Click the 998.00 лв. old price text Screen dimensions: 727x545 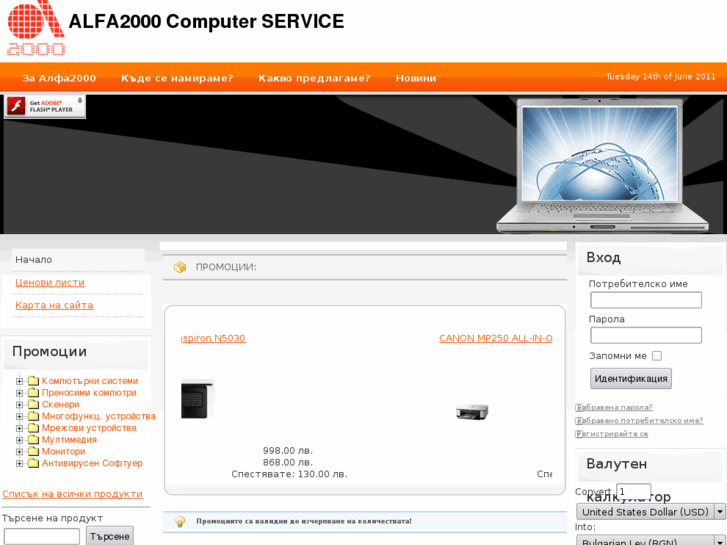[x=288, y=450]
